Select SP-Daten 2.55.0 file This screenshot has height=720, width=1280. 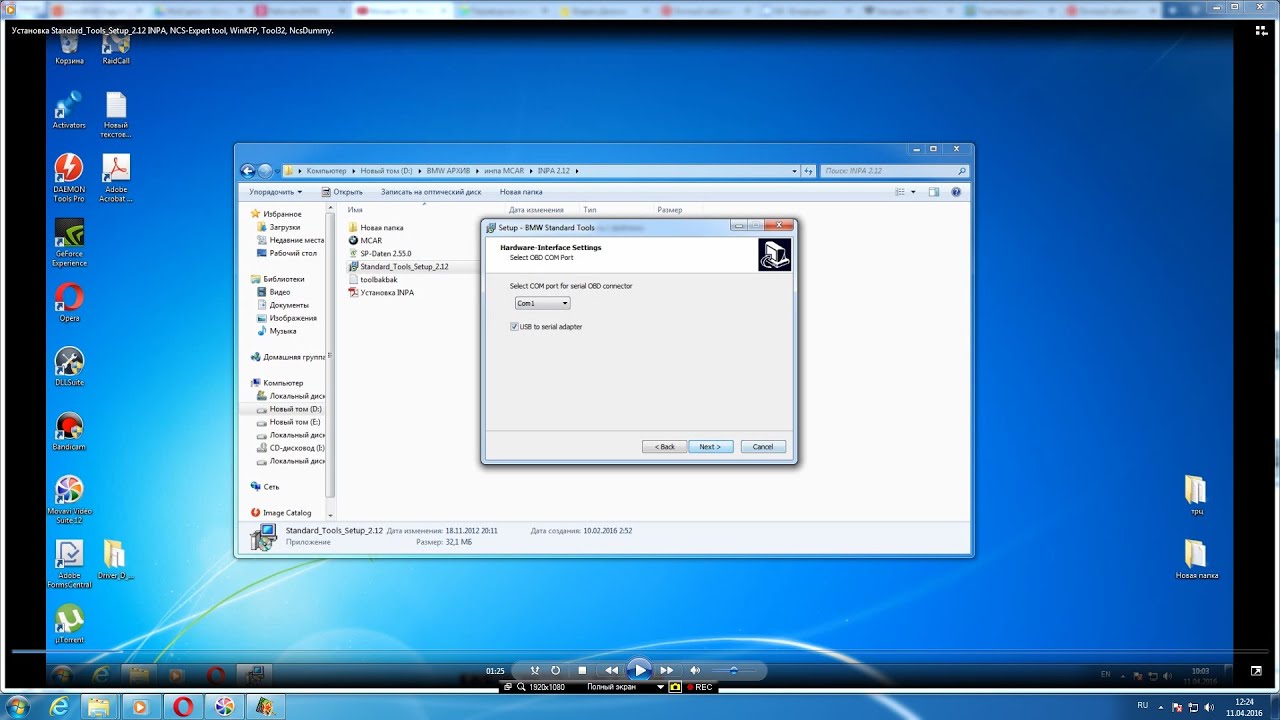(379, 254)
